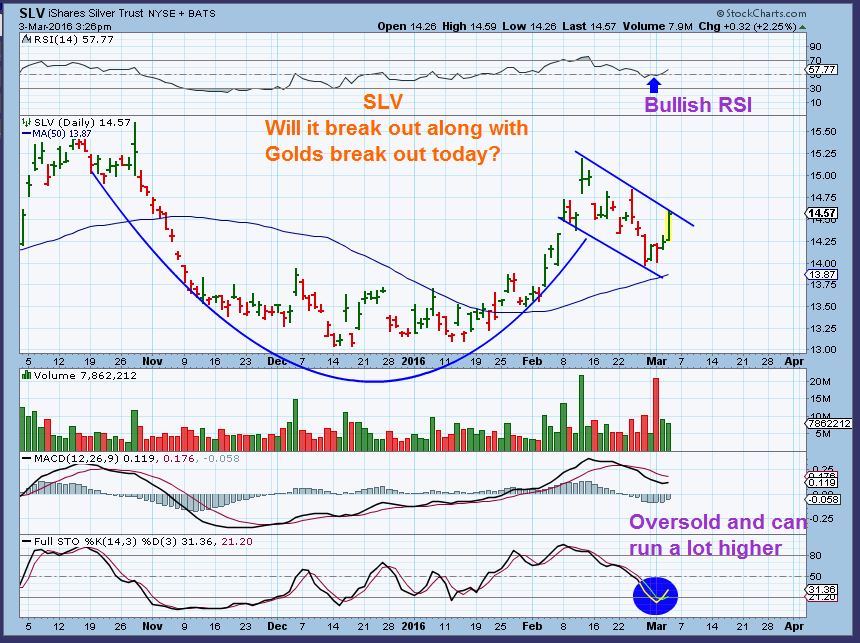The width and height of the screenshot is (860, 643).
Task: Click the 15.25 price axis label
Action: tap(823, 154)
